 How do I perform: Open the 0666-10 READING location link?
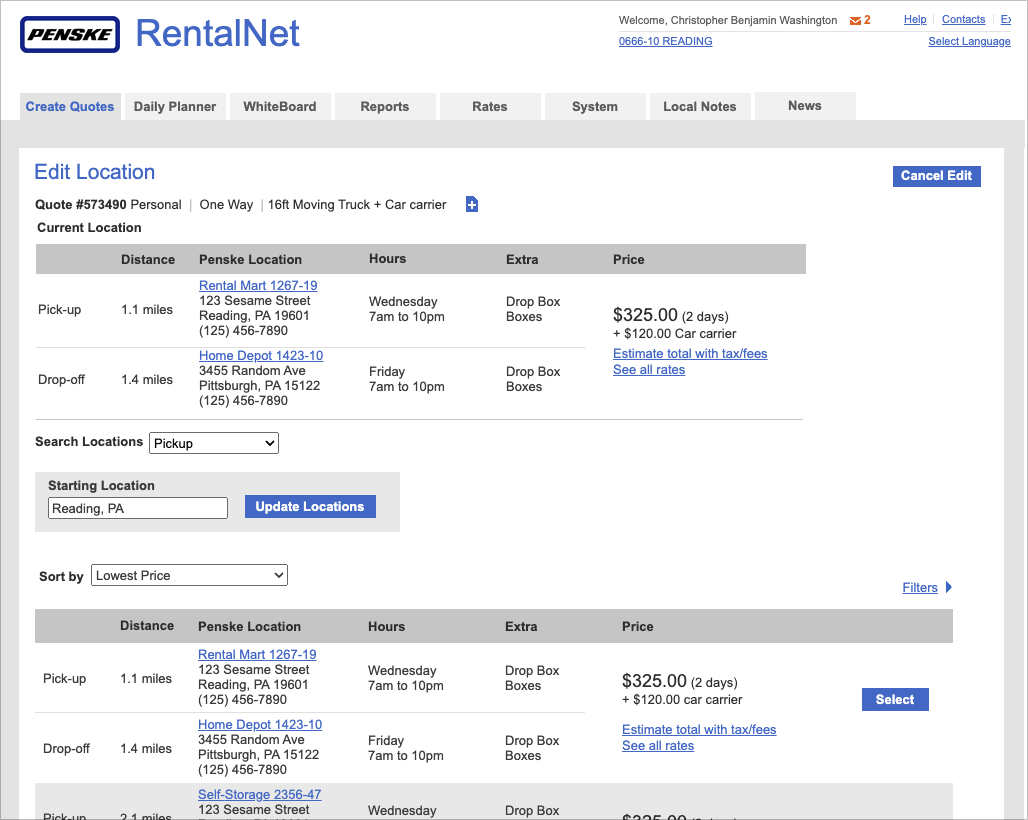pyautogui.click(x=665, y=42)
